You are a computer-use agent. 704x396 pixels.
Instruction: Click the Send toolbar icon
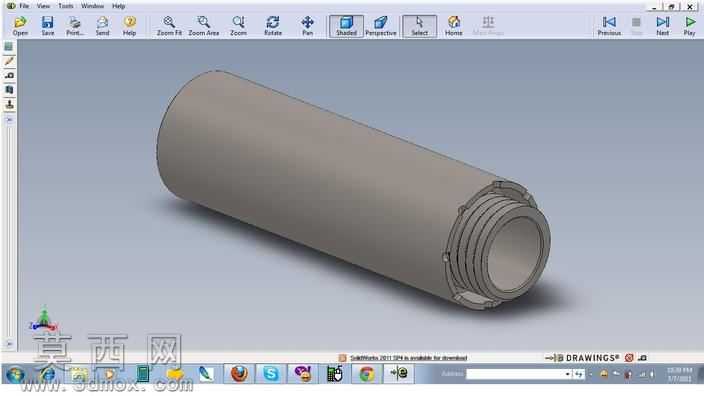(x=102, y=26)
